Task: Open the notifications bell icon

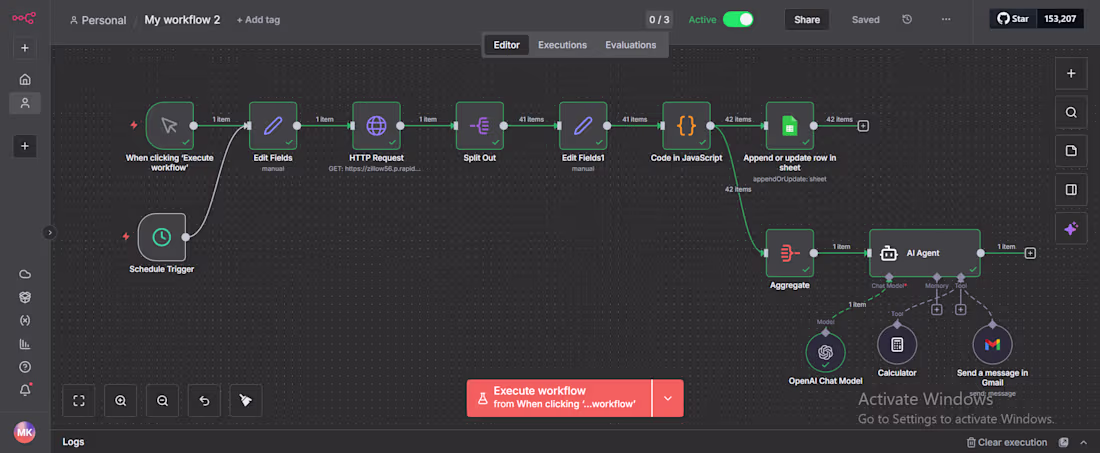Action: (x=25, y=390)
